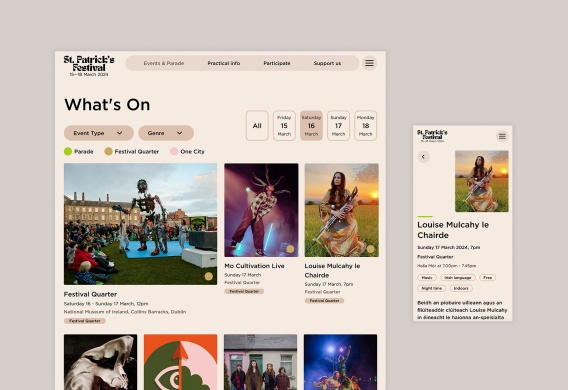Select Saturday 16 March date filter
Image resolution: width=568 pixels, height=390 pixels.
[x=311, y=126]
